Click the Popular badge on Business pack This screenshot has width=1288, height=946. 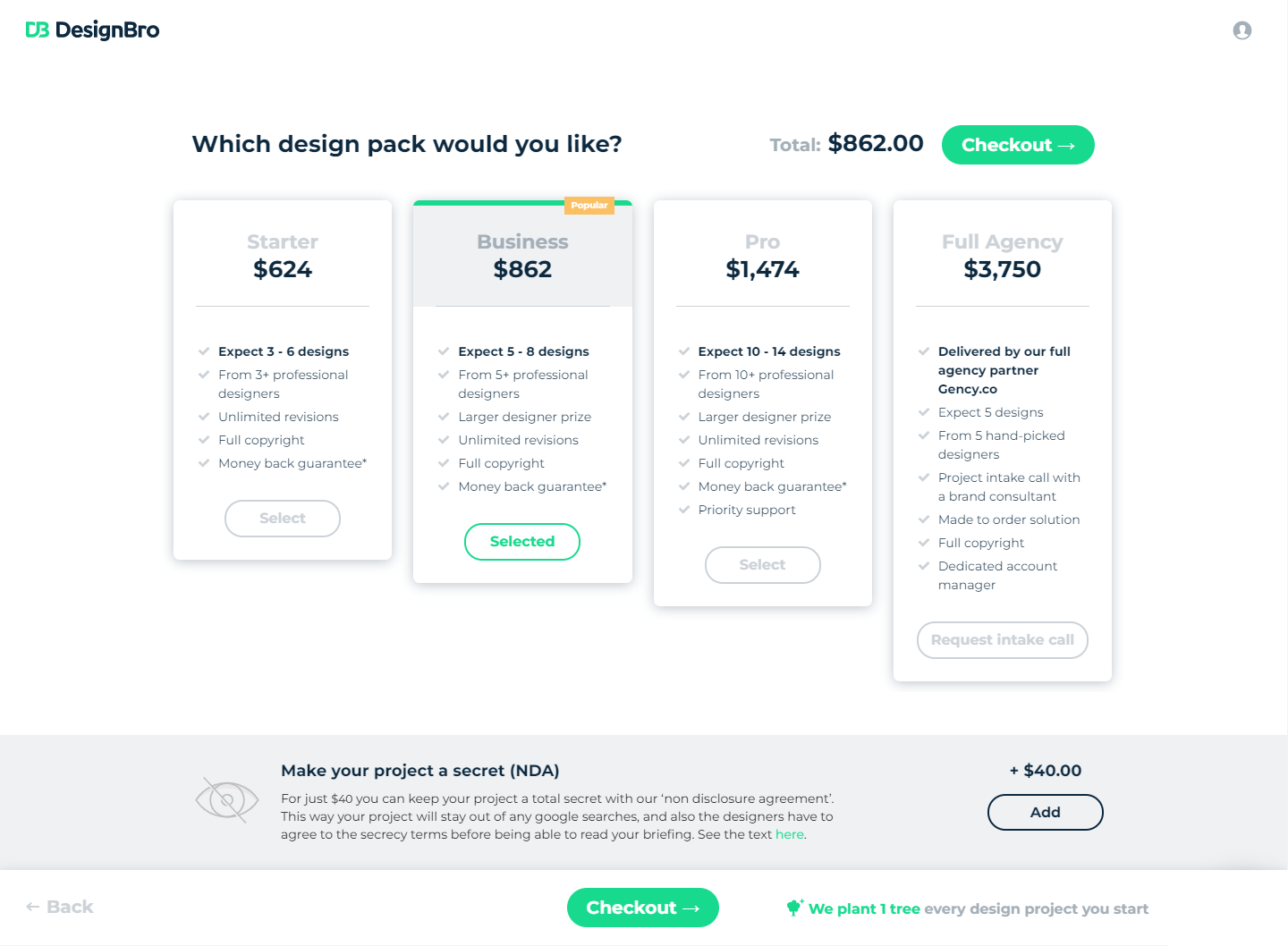point(589,205)
